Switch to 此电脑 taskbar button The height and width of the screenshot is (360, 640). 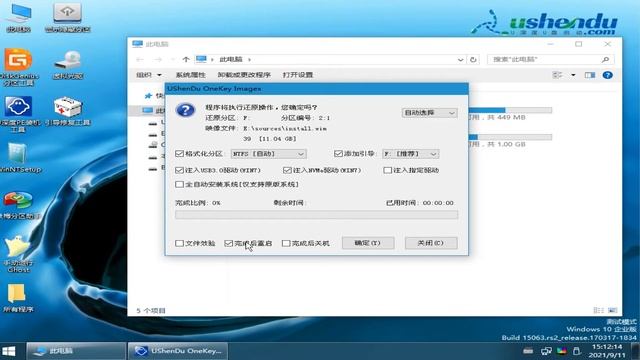click(76, 351)
